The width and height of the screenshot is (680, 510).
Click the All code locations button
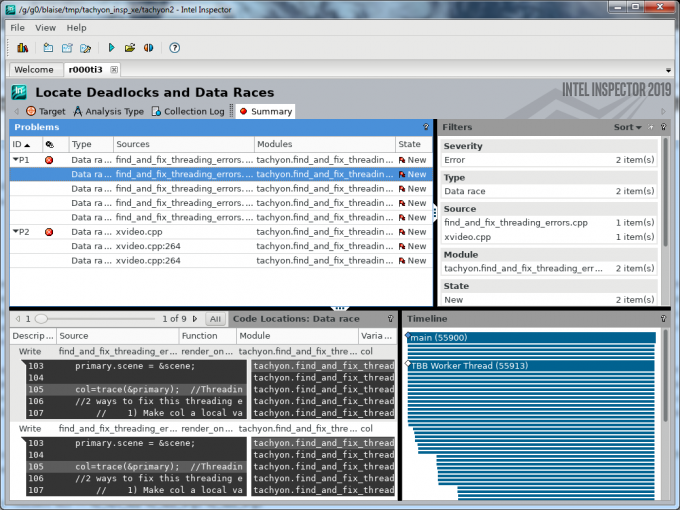(x=215, y=319)
